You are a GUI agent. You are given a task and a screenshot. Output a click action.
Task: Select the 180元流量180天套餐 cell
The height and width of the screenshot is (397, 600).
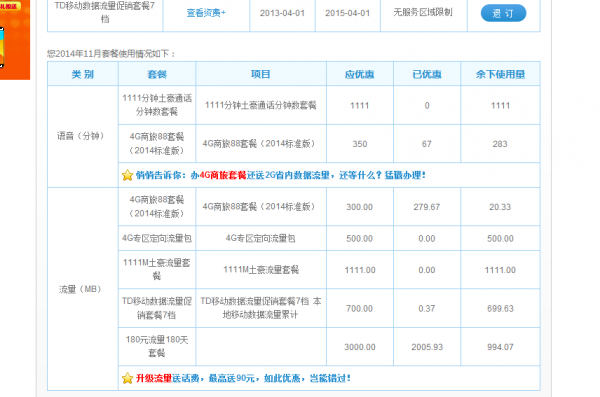pyautogui.click(x=157, y=346)
